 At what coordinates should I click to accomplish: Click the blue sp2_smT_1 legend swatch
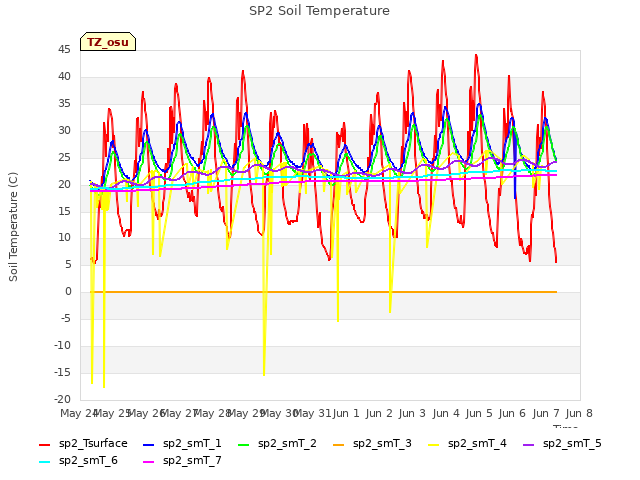(x=149, y=444)
